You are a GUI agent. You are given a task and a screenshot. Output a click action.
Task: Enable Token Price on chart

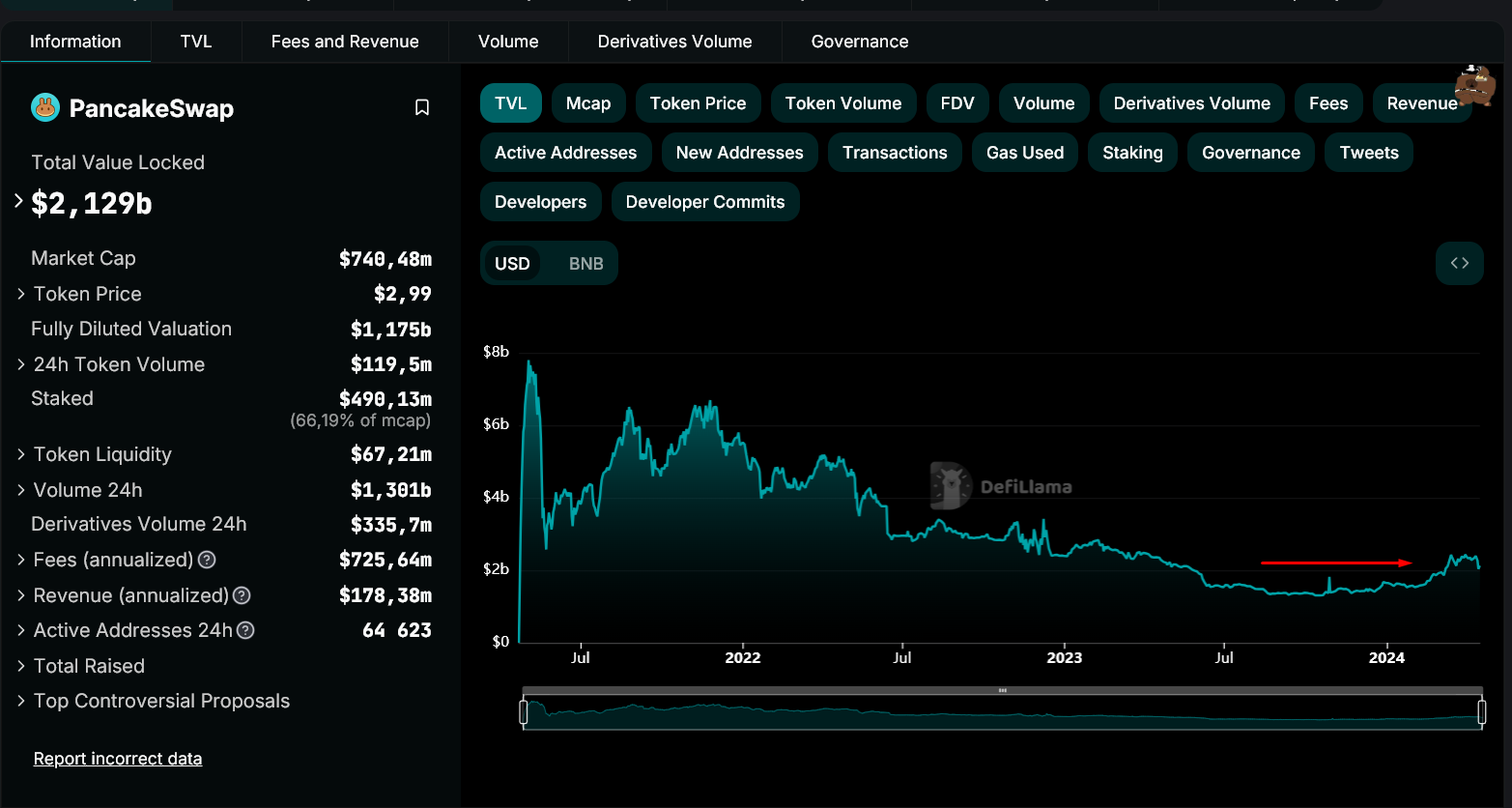point(699,103)
